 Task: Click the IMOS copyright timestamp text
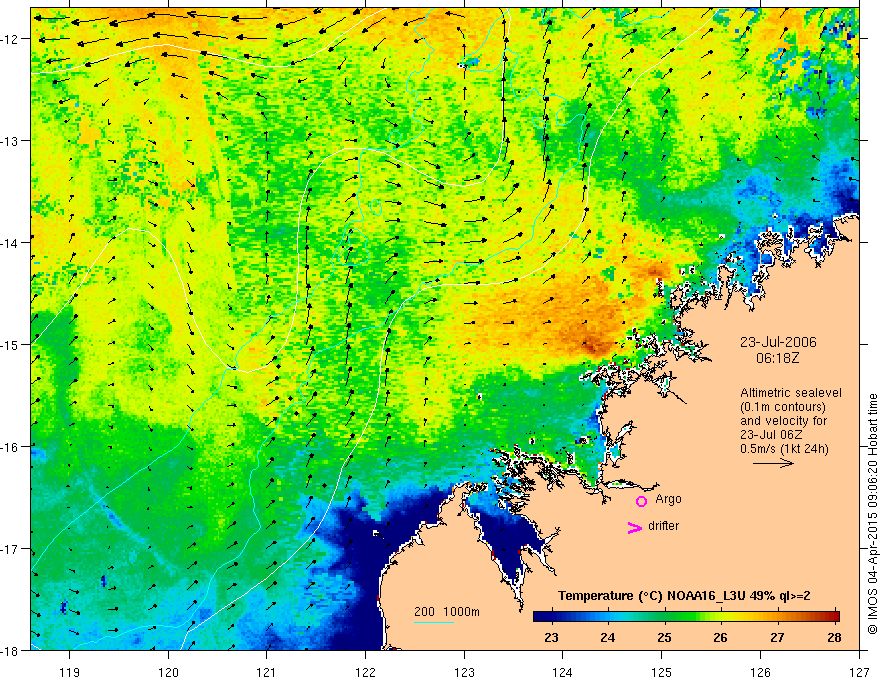click(872, 513)
